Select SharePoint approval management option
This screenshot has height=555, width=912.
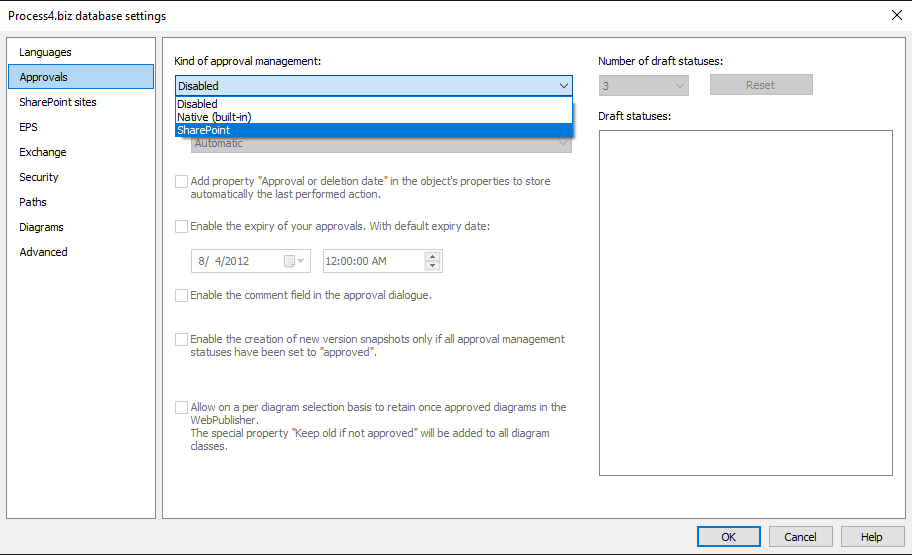pyautogui.click(x=374, y=130)
